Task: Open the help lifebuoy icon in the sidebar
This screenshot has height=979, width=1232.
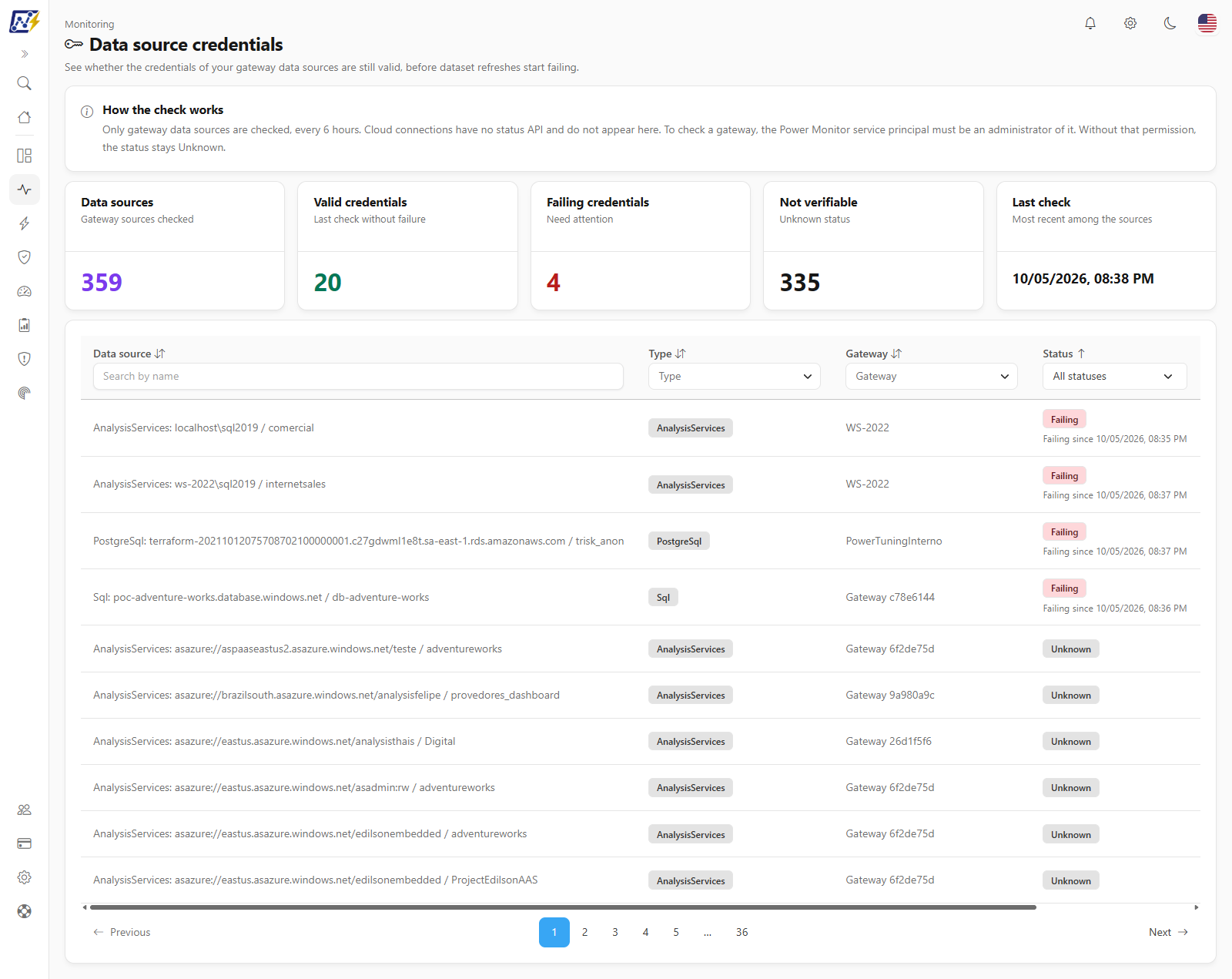Action: pos(25,911)
